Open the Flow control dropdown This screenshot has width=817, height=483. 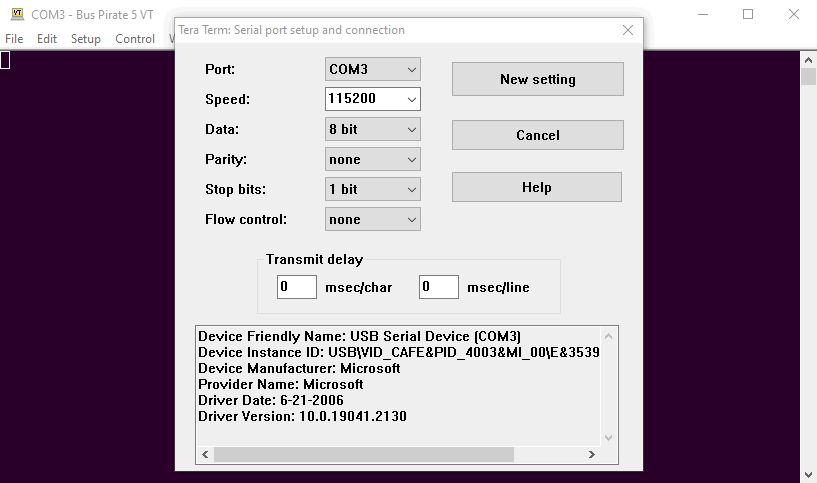pos(373,219)
